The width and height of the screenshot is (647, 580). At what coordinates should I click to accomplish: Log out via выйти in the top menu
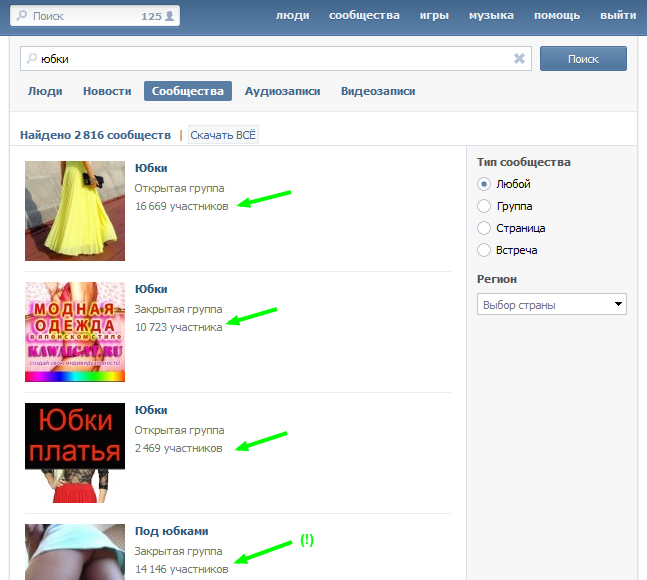click(x=618, y=16)
